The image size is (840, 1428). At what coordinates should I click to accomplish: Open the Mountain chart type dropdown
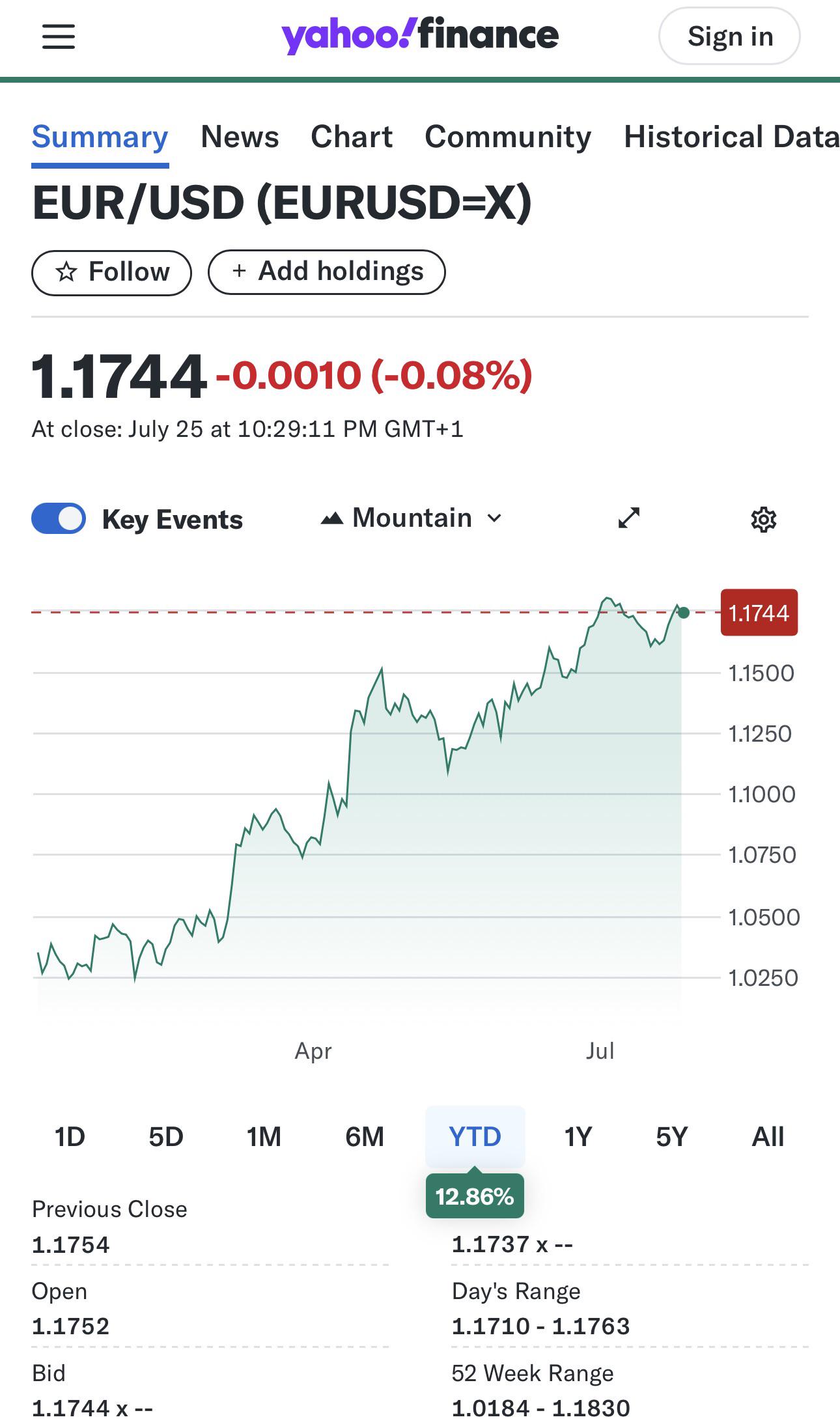412,518
